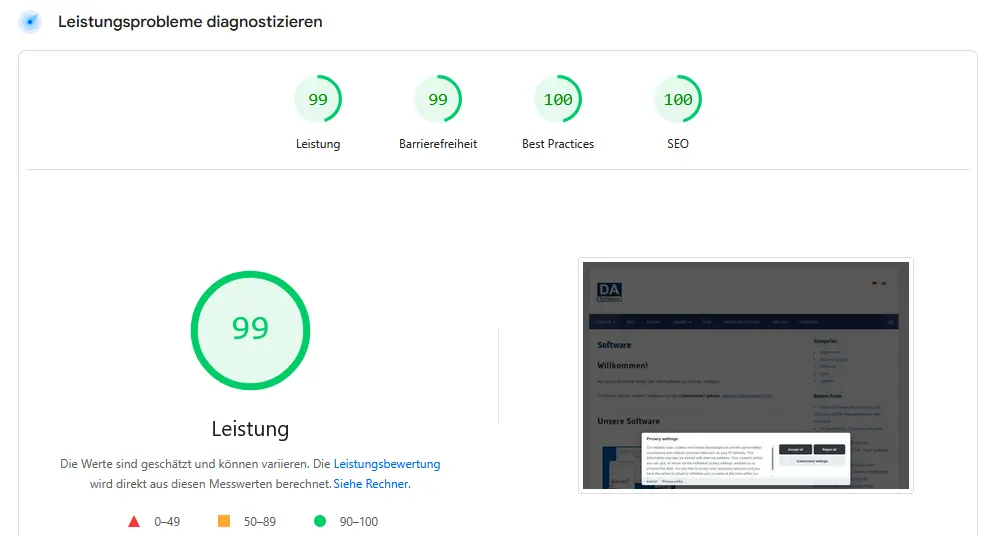
Task: Click the DA Software logo in the preview
Action: [609, 292]
